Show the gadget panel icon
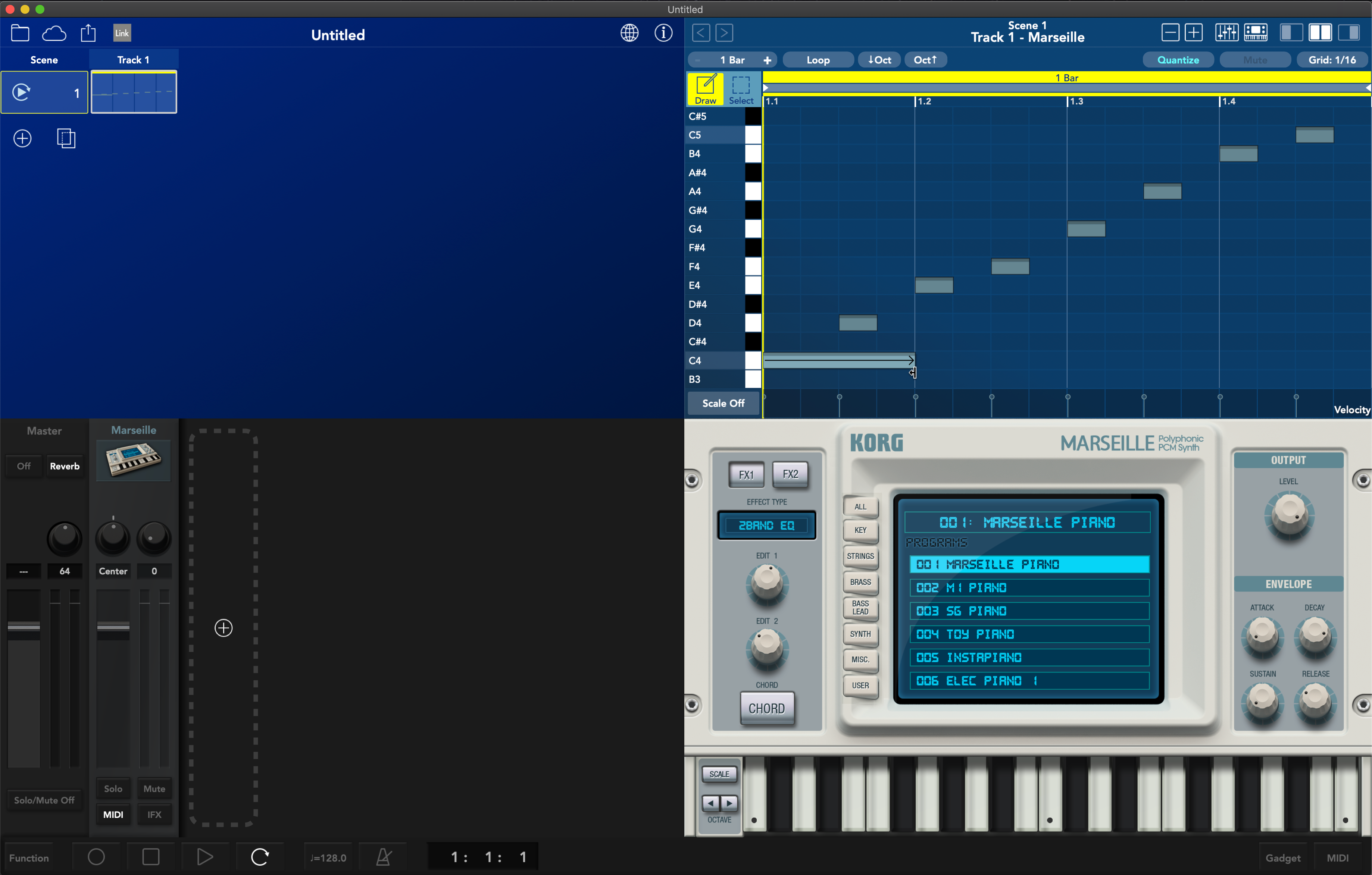The width and height of the screenshot is (1372, 875). (1256, 32)
